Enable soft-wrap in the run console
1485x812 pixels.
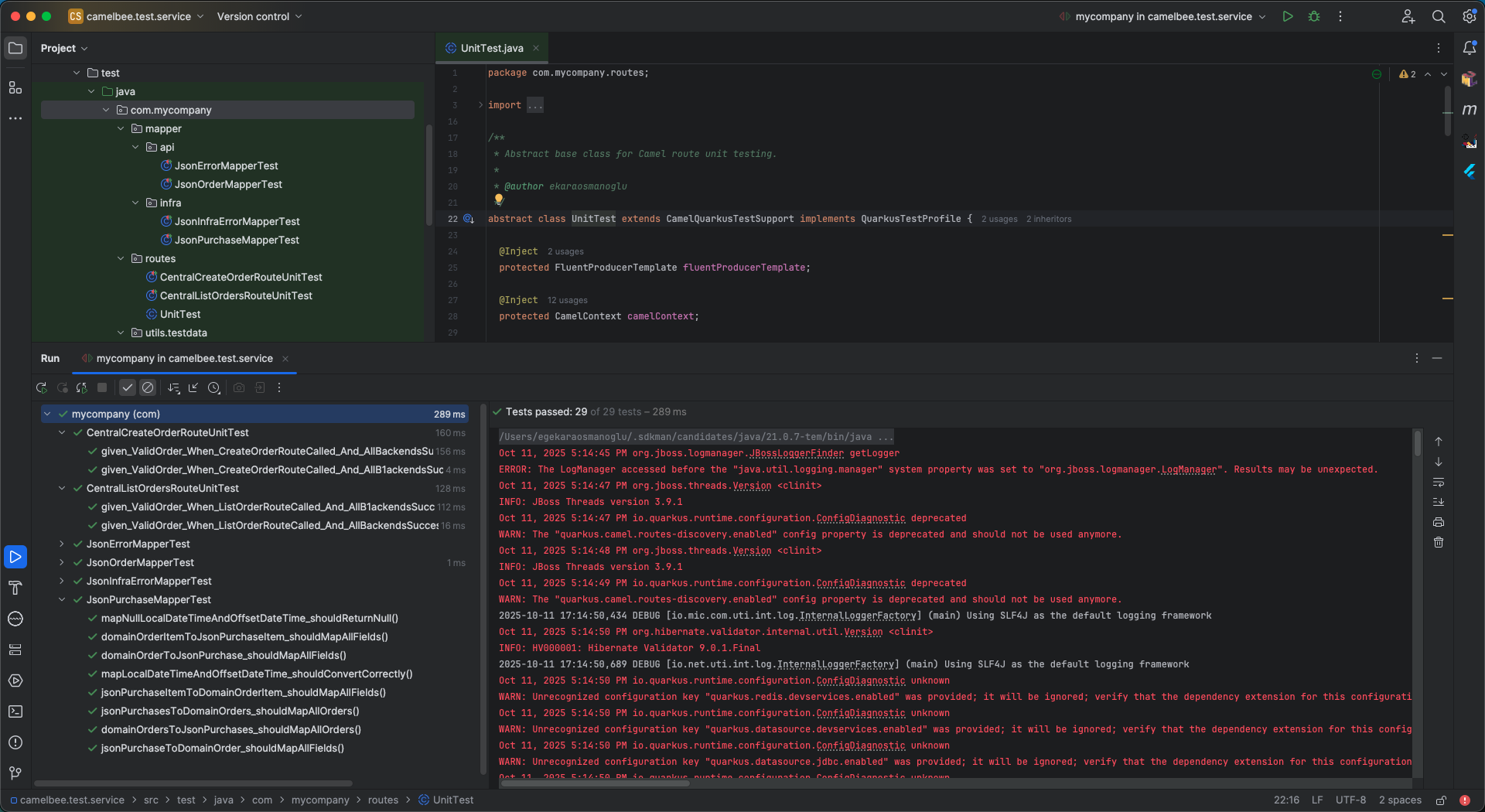1439,483
